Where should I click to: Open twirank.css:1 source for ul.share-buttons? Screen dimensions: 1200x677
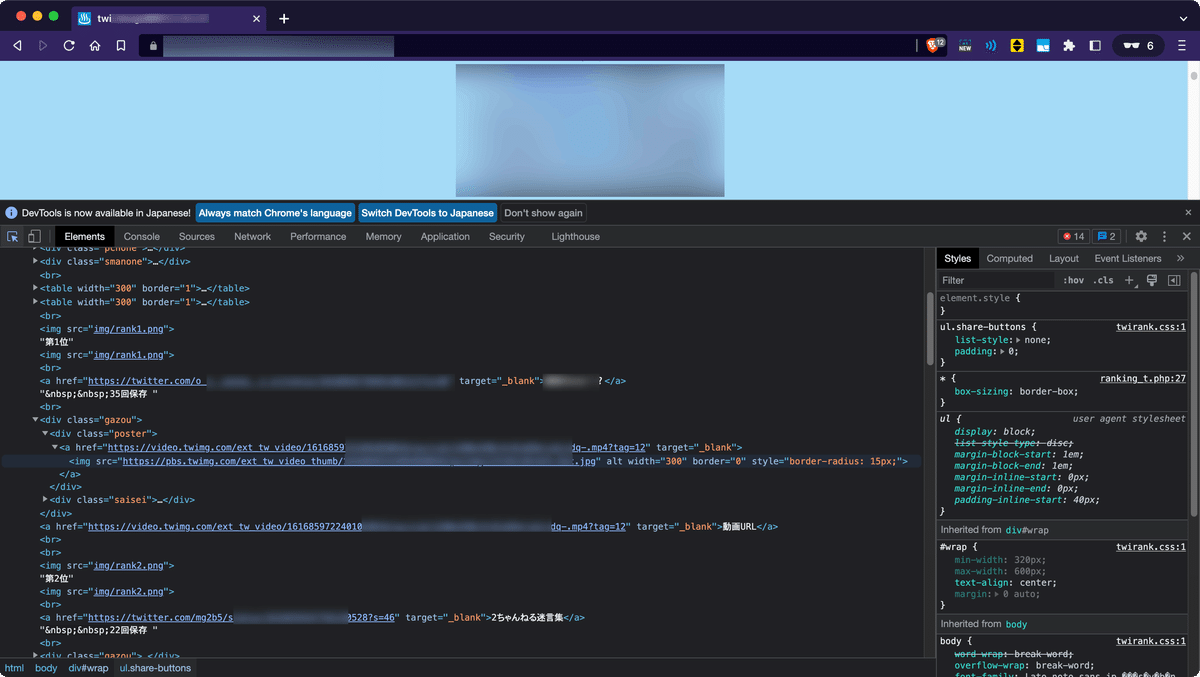(1151, 327)
